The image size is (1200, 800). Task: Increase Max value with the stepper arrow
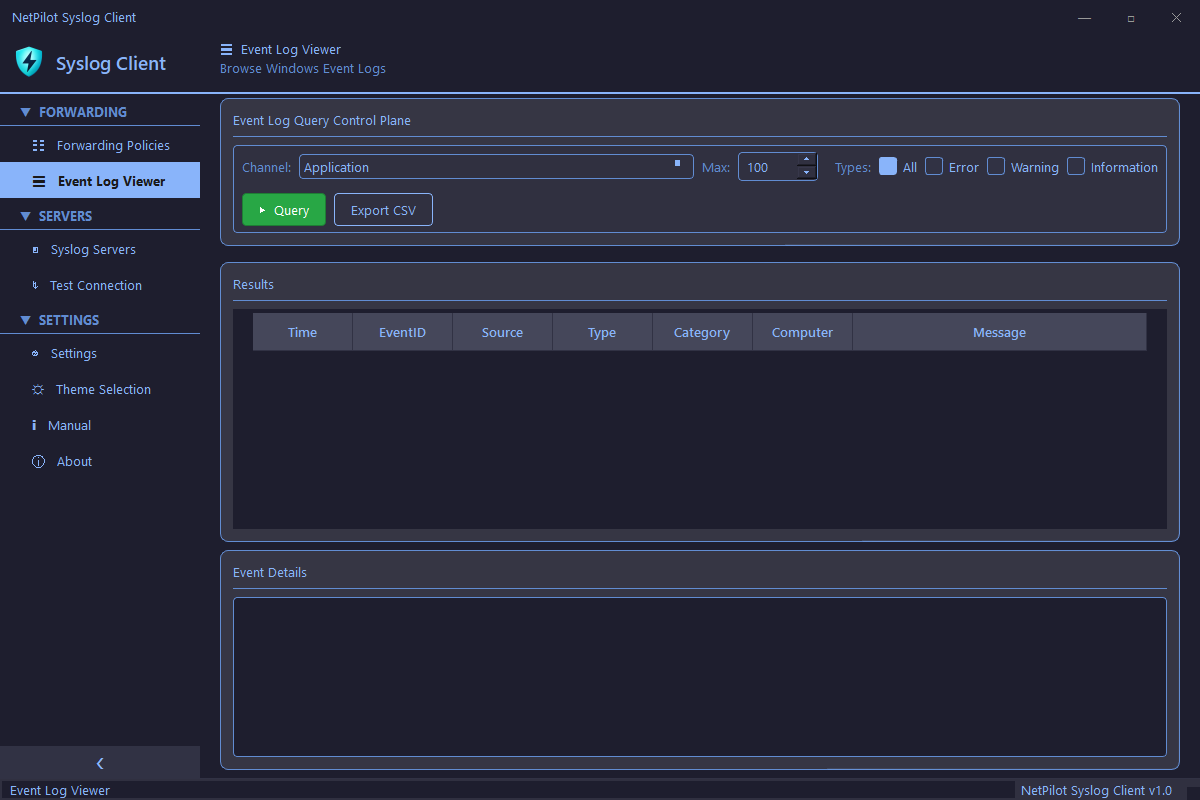806,160
